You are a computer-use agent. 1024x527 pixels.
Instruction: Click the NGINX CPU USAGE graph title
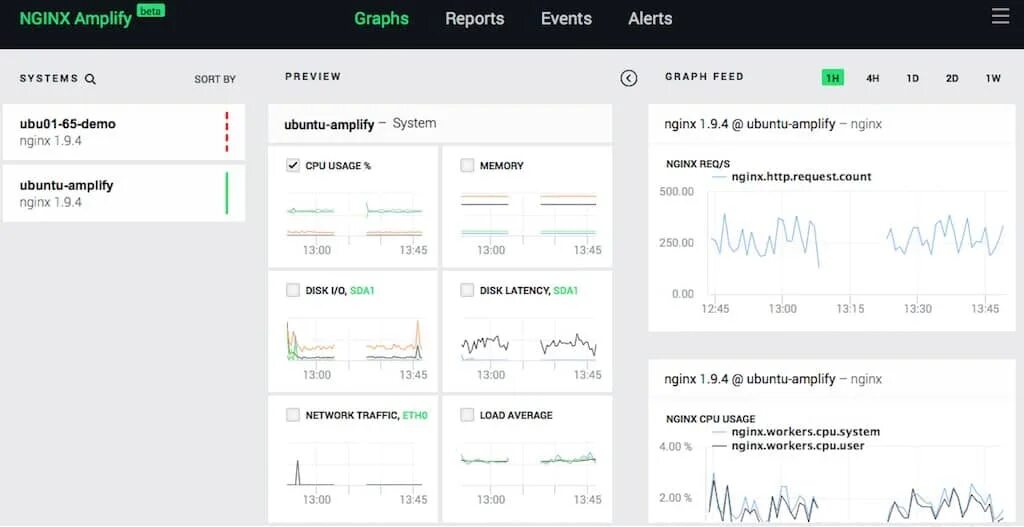(x=711, y=419)
